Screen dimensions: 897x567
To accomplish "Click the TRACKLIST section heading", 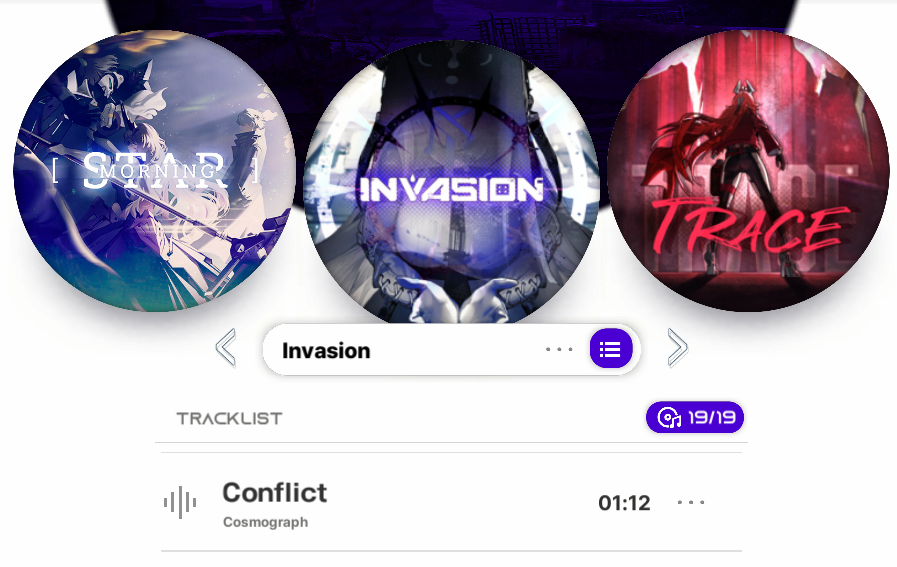I will [229, 419].
